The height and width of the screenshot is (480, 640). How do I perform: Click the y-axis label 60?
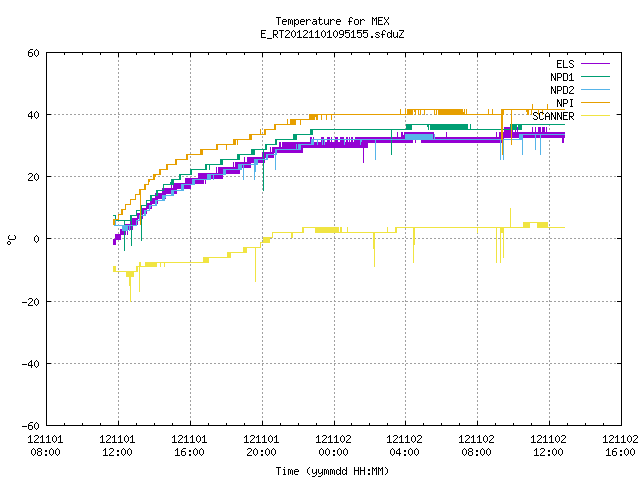point(33,53)
